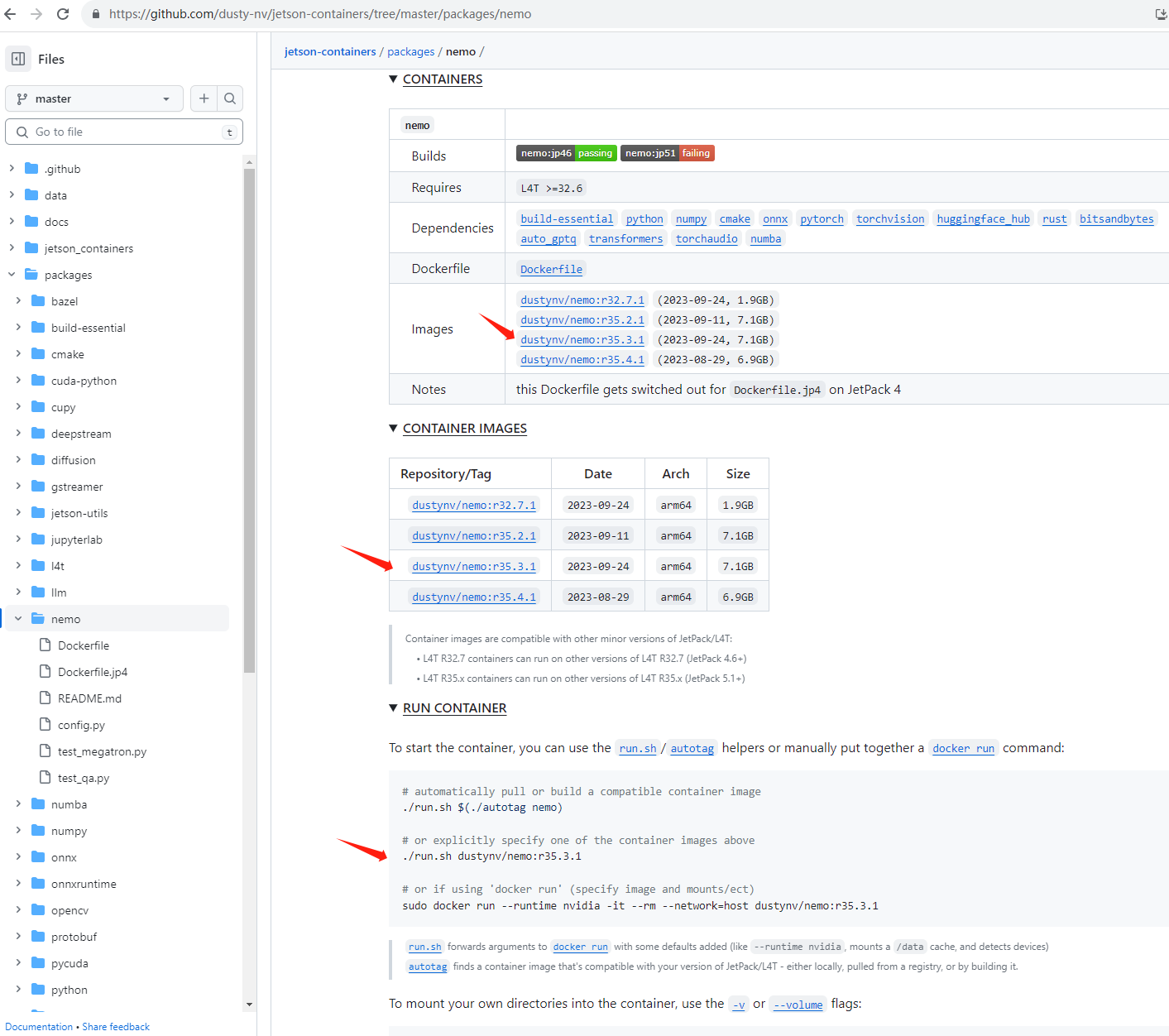
Task: Open the torchaudio dependency link
Action: (x=707, y=238)
